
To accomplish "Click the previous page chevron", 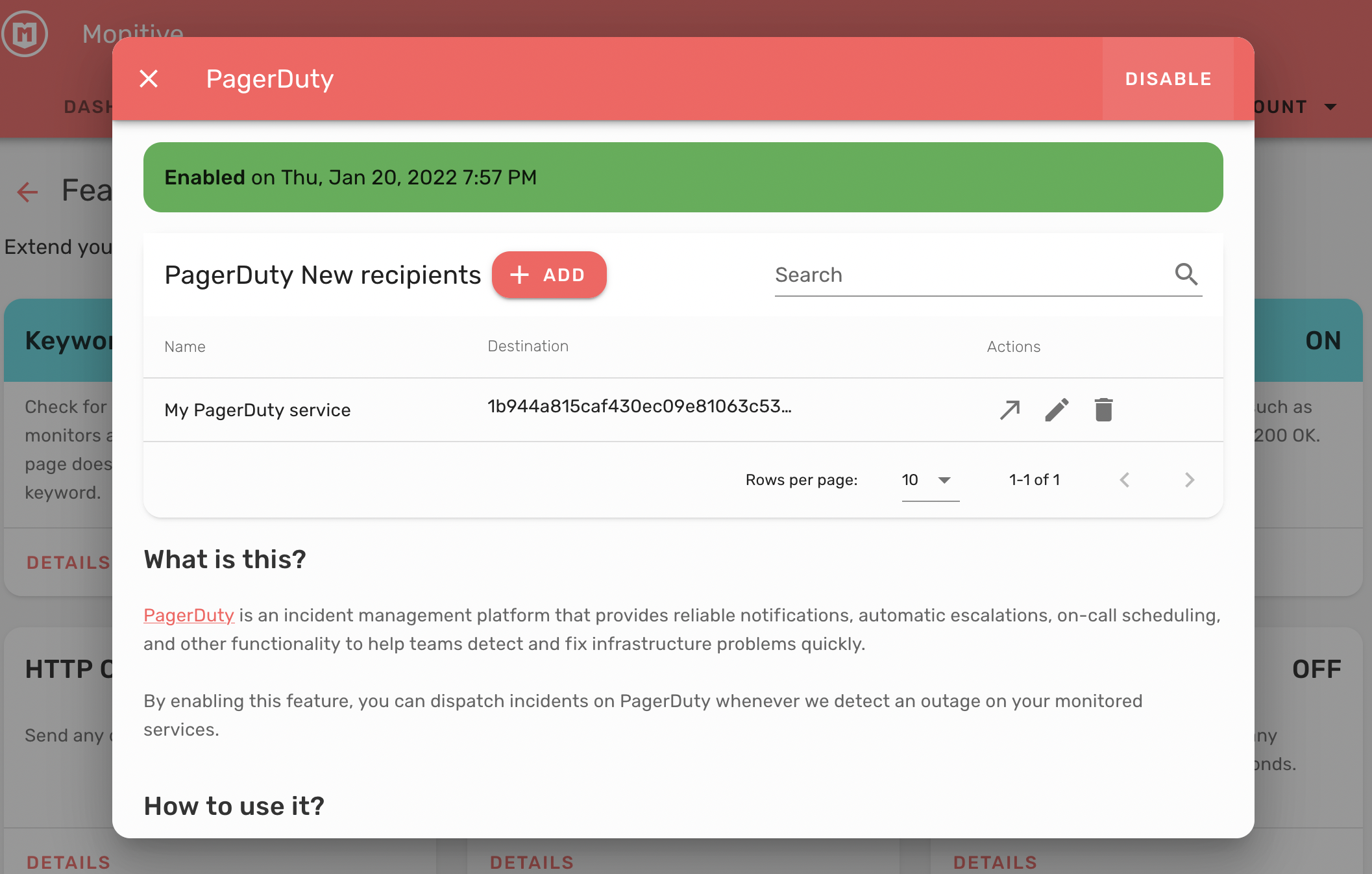I will tap(1125, 480).
